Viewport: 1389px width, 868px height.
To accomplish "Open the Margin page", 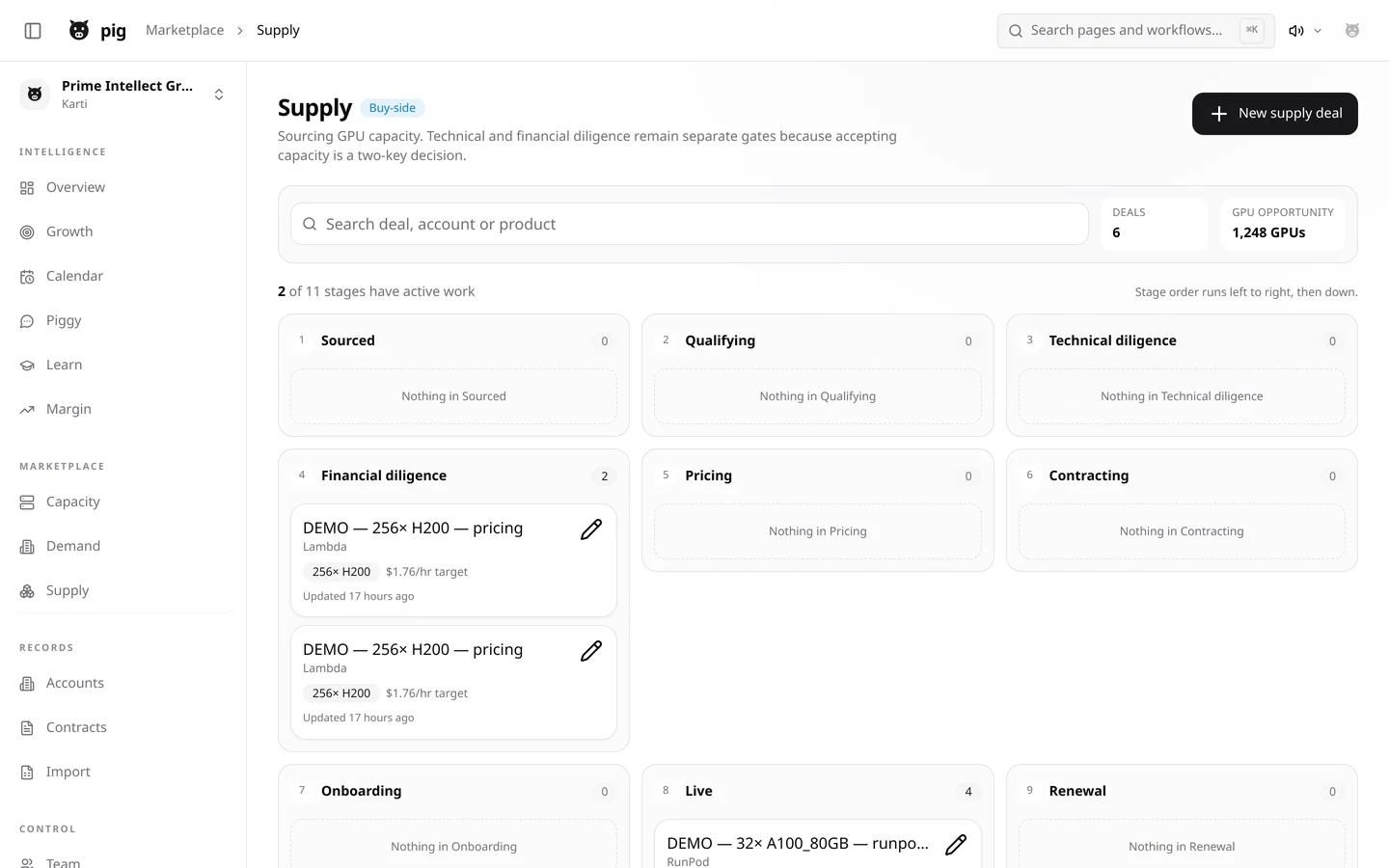I will pos(123,409).
